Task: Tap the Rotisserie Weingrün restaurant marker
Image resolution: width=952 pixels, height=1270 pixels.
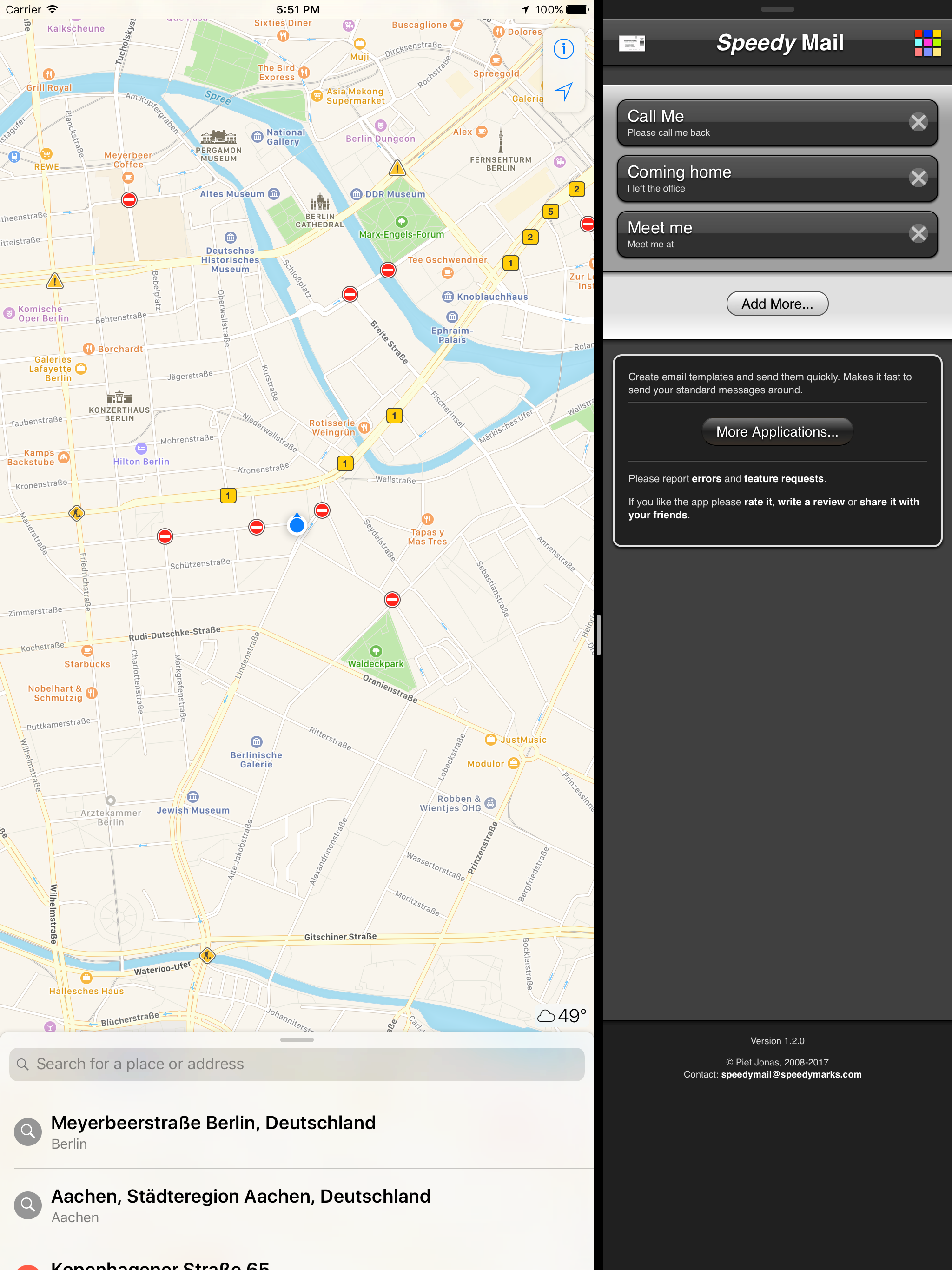Action: pos(364,427)
